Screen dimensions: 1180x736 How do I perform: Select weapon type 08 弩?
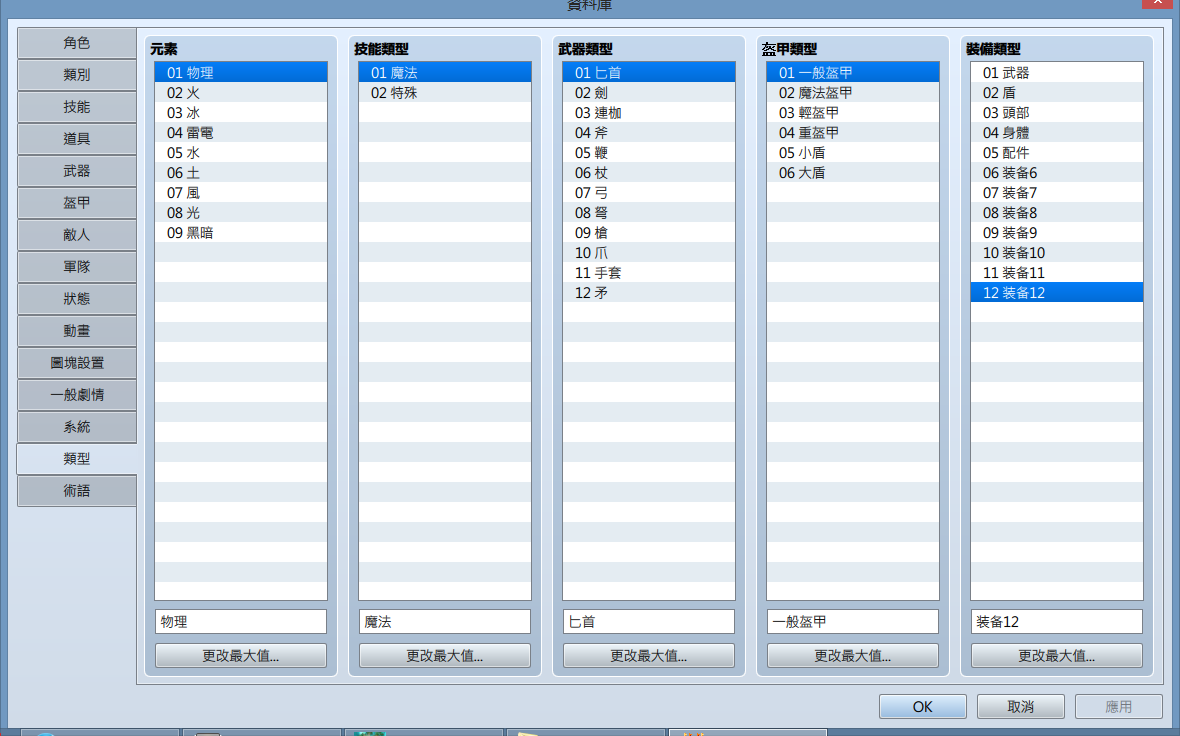click(649, 212)
